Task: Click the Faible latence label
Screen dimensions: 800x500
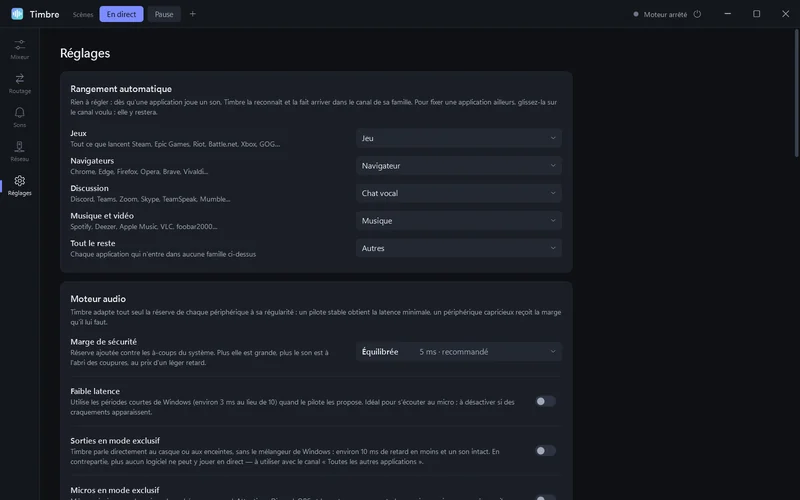Action: (95, 391)
